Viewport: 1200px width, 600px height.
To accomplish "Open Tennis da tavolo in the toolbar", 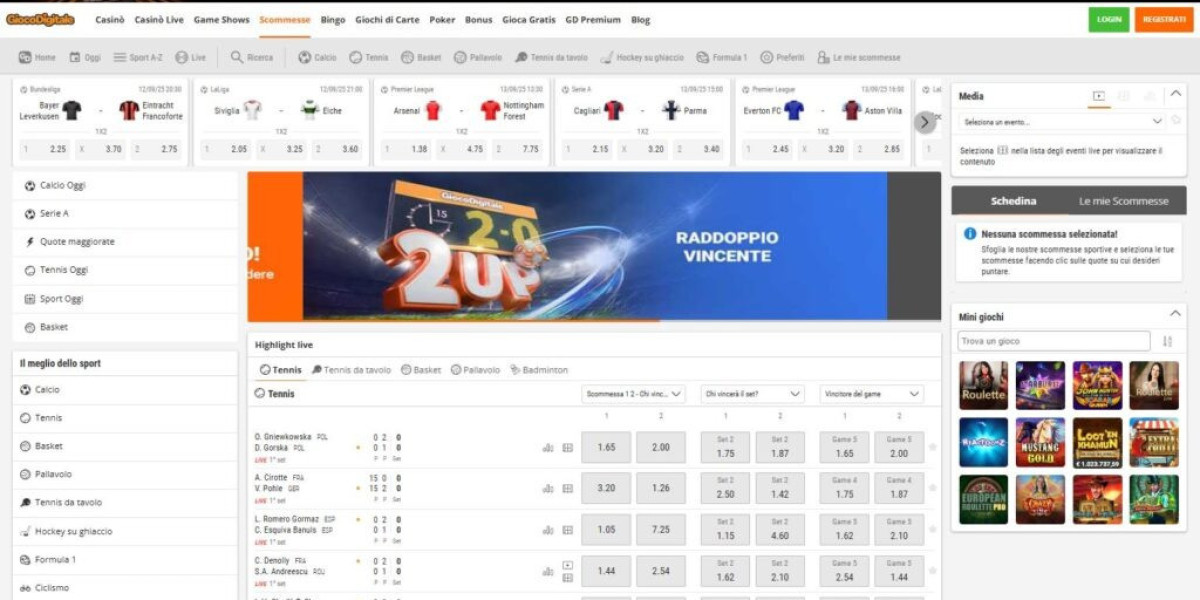I will (552, 57).
